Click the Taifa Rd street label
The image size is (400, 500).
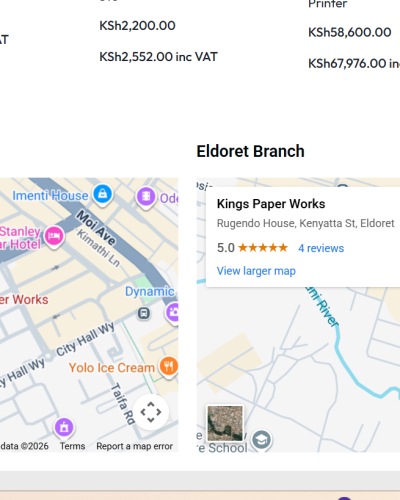pos(122,404)
